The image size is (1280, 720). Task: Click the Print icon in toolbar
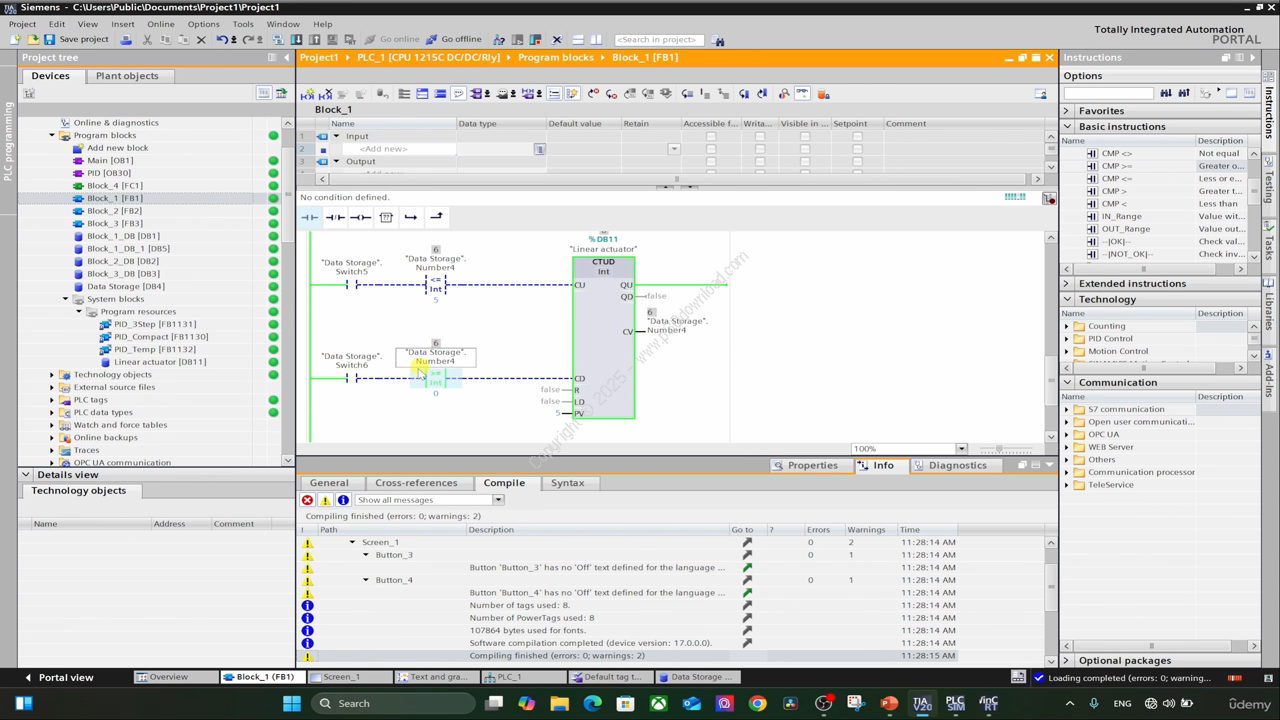[x=126, y=39]
